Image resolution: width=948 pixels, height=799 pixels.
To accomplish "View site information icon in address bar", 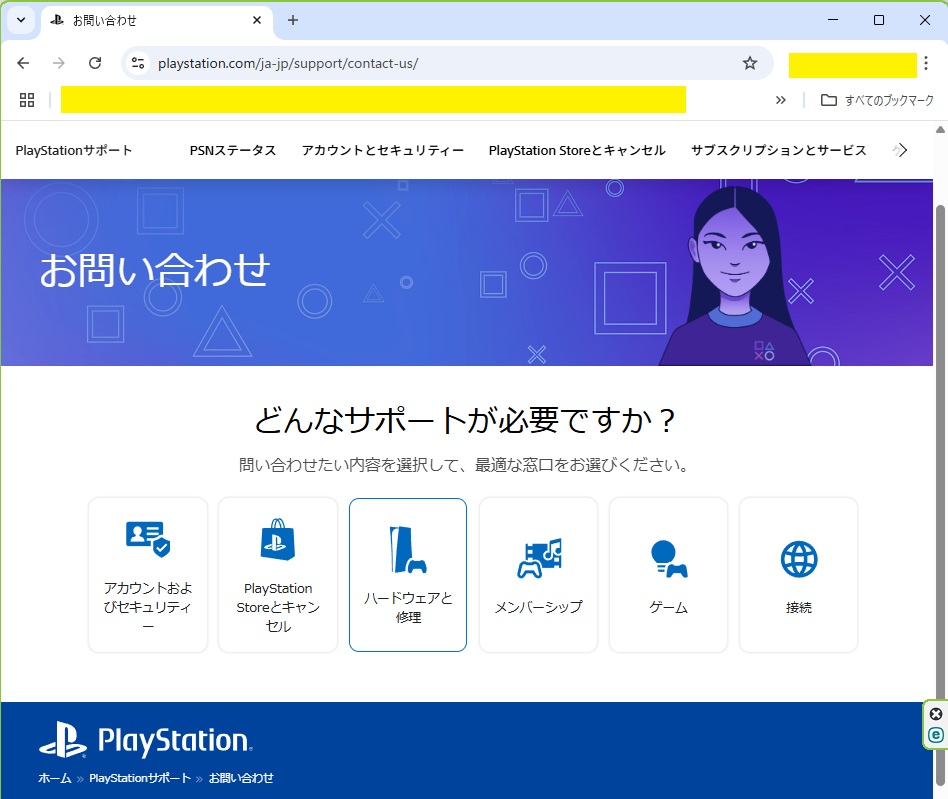I will [x=138, y=63].
